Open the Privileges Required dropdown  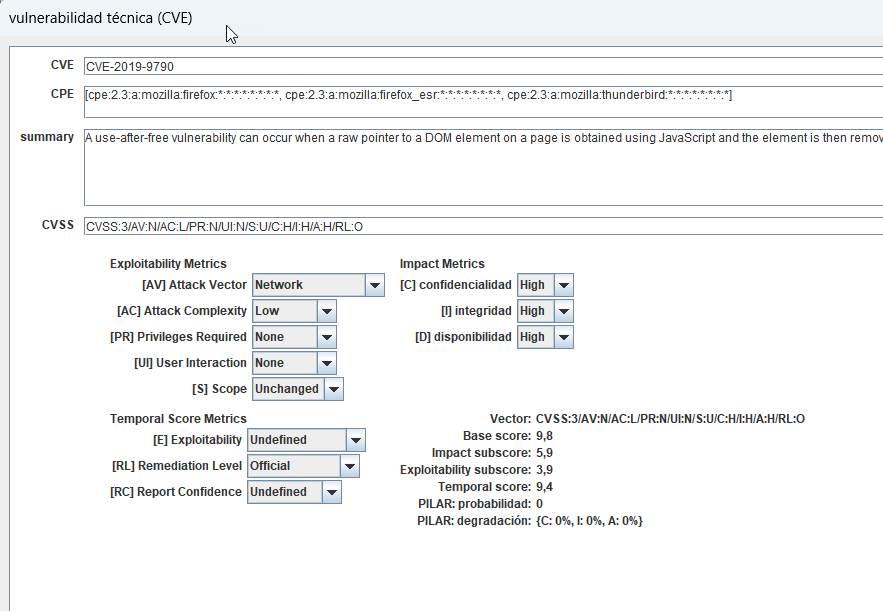click(x=294, y=337)
